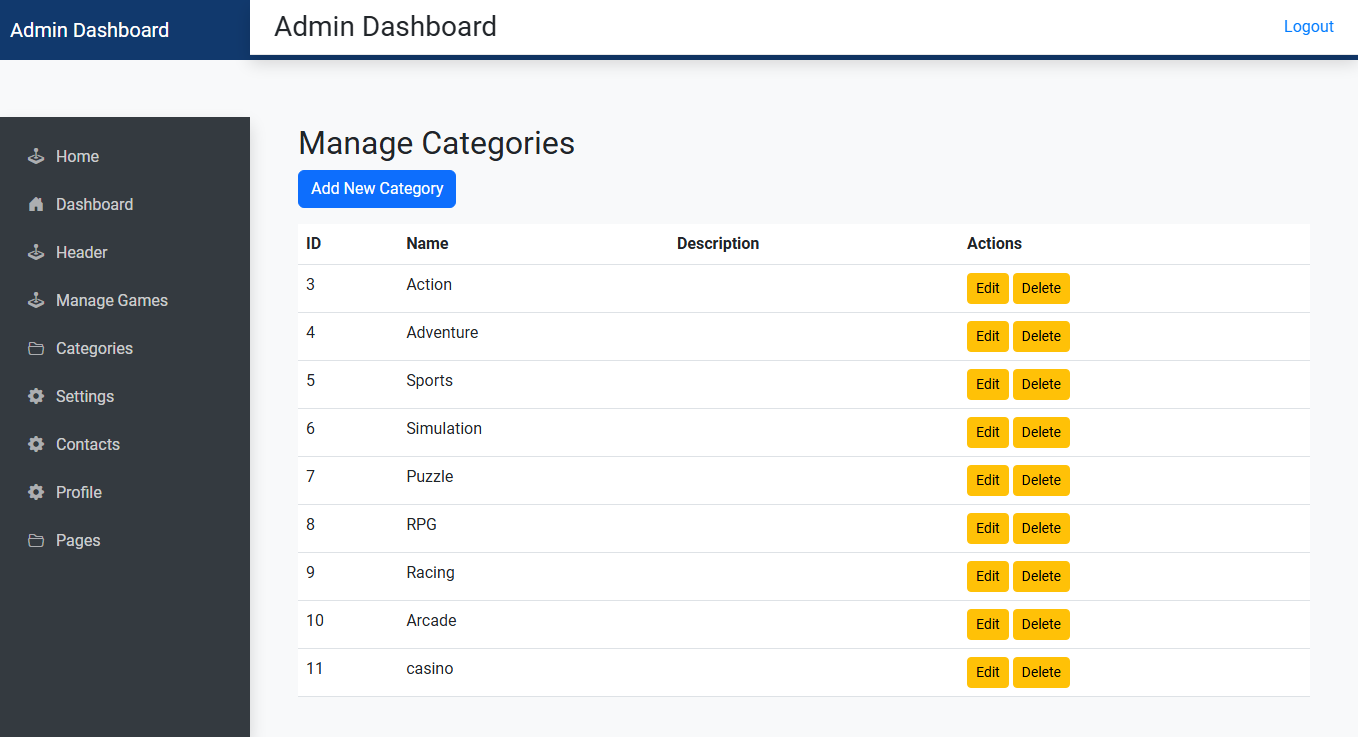Delete the casino category
The image size is (1358, 737).
[x=1041, y=672]
